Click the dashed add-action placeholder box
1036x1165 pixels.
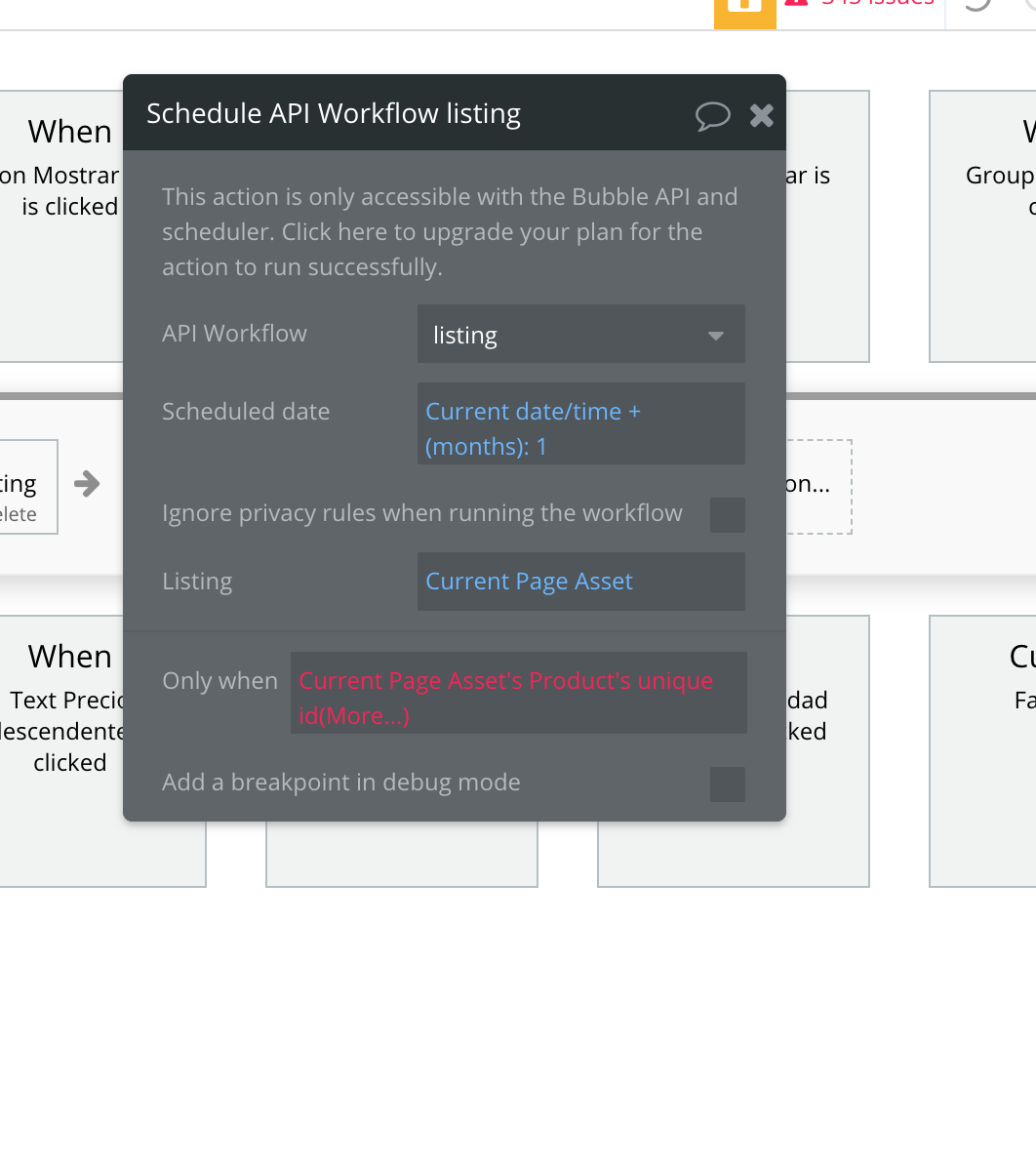point(819,486)
